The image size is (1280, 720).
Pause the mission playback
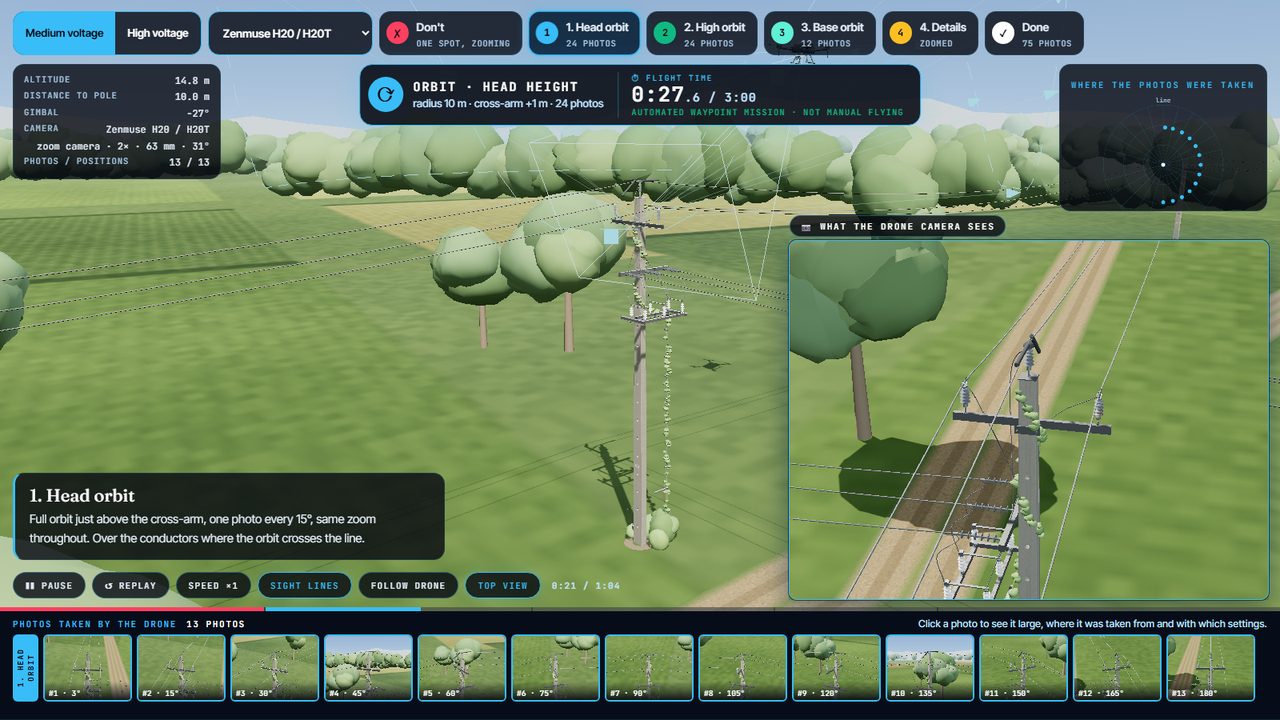(x=49, y=585)
